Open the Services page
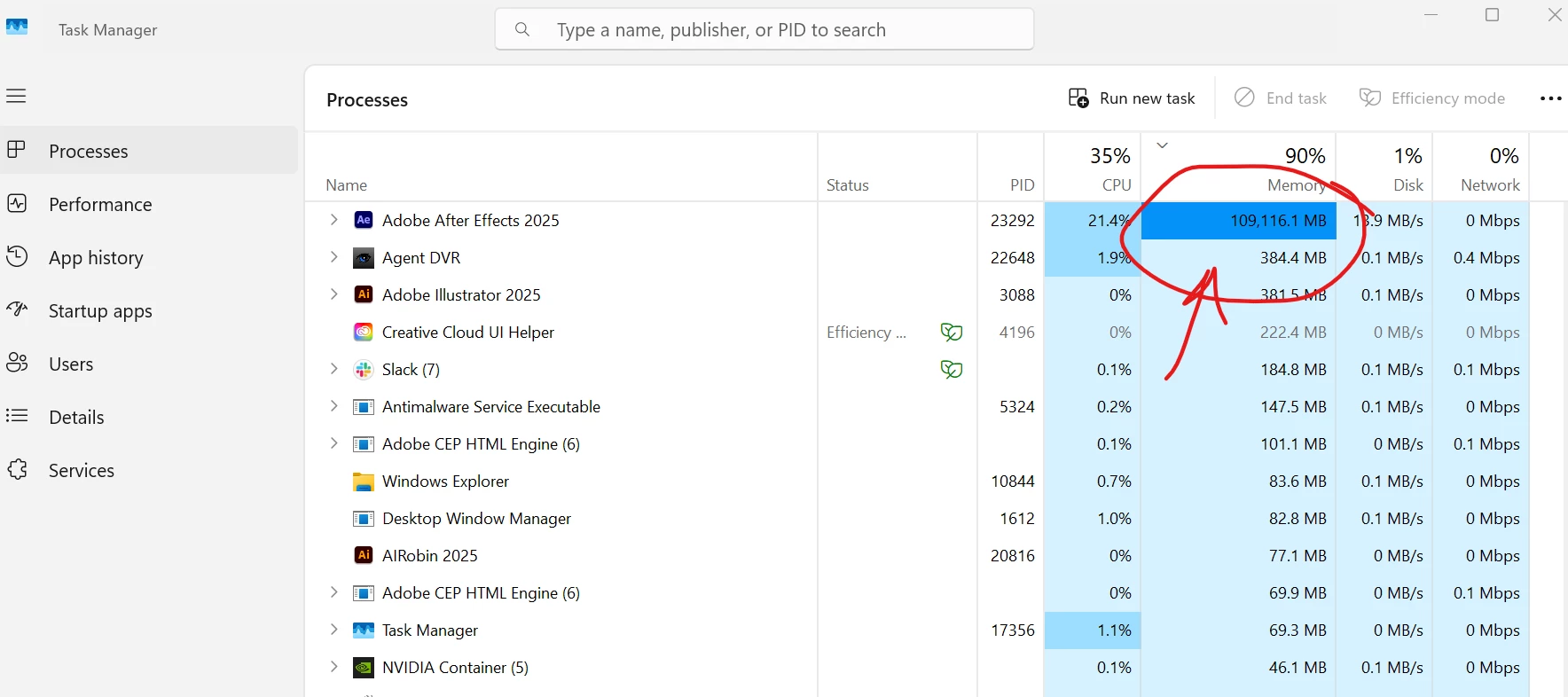The width and height of the screenshot is (1568, 697). (149, 470)
